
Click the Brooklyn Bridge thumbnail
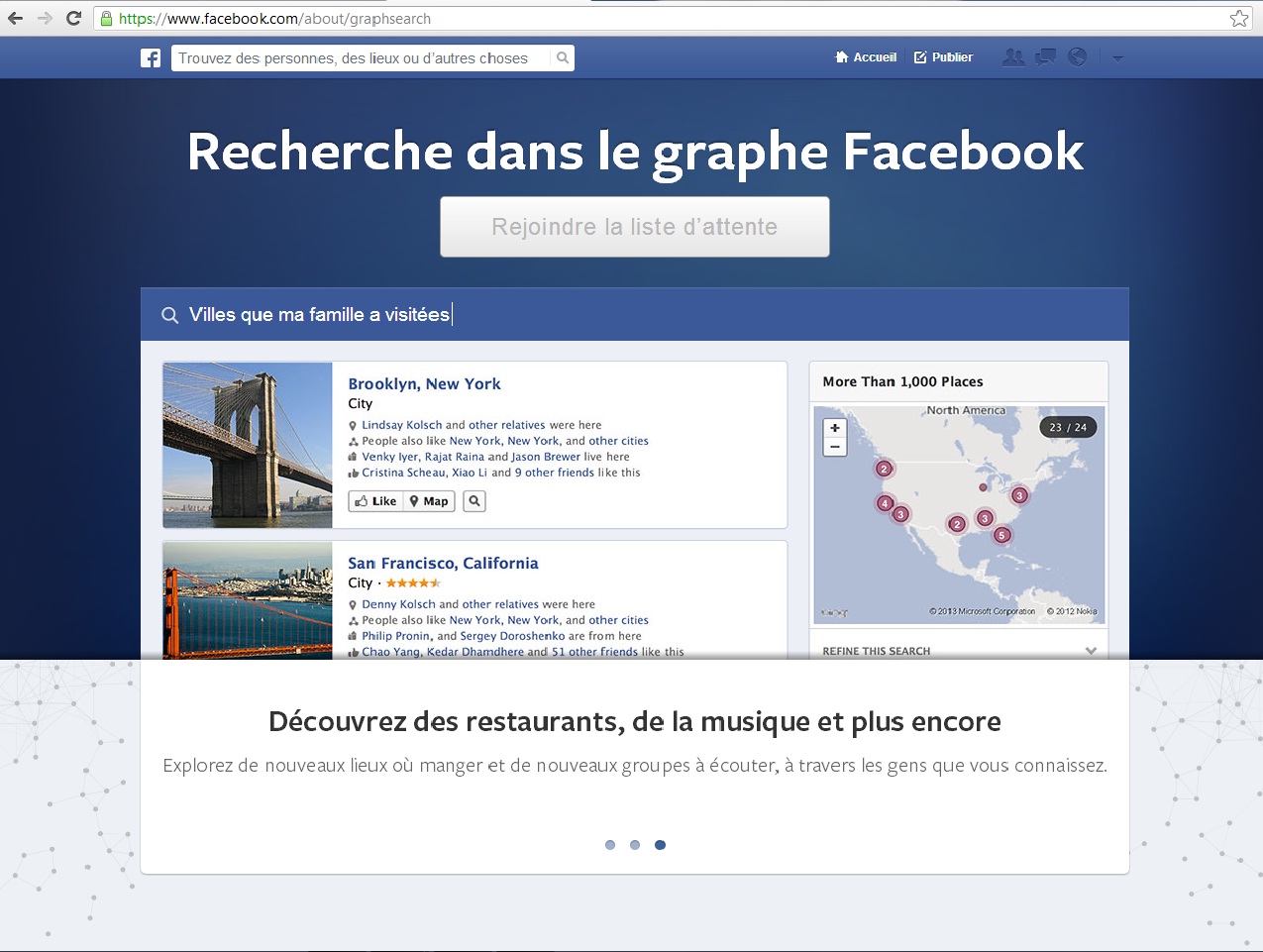(248, 445)
